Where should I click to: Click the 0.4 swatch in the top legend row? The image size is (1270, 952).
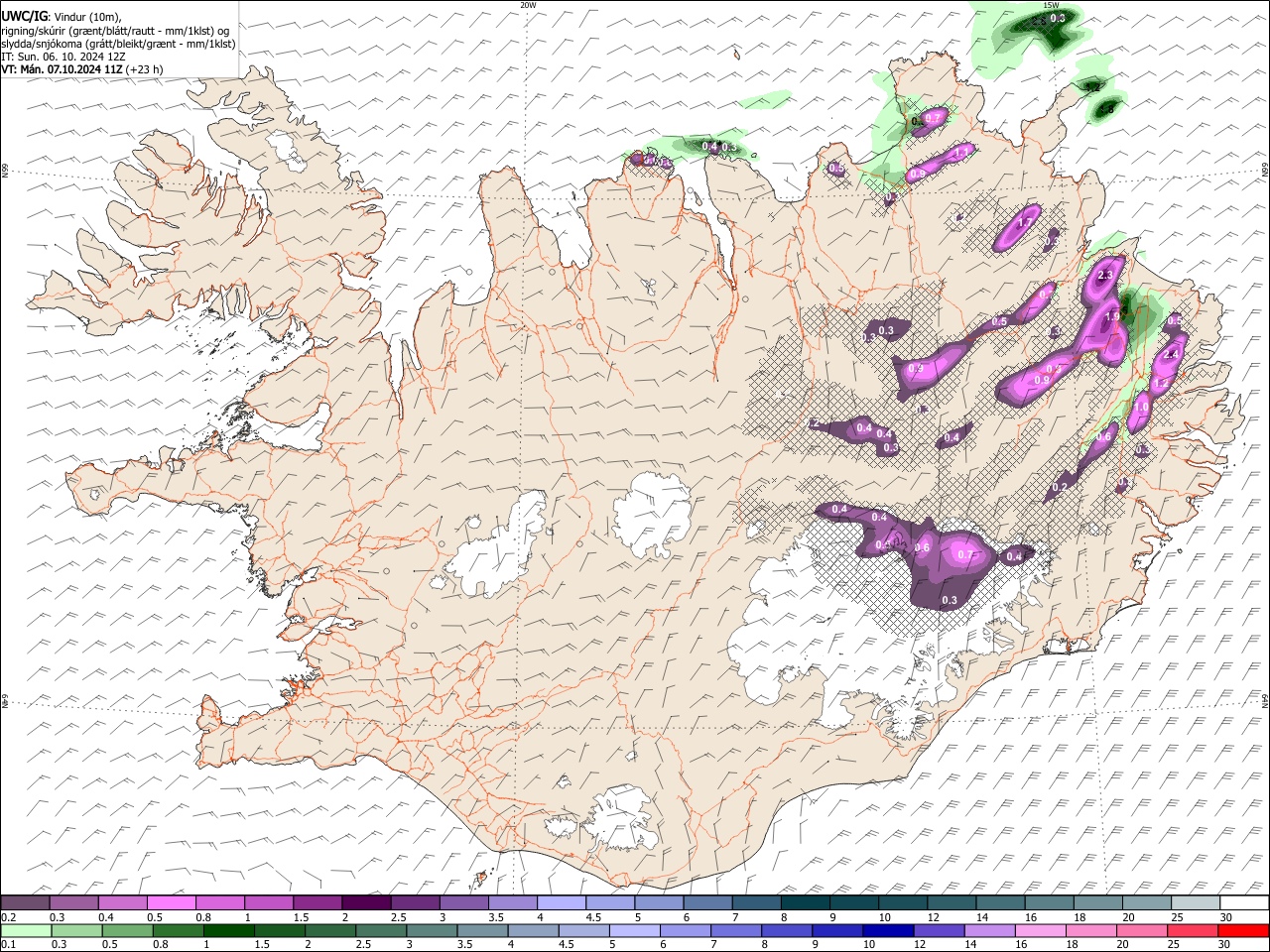tap(123, 902)
